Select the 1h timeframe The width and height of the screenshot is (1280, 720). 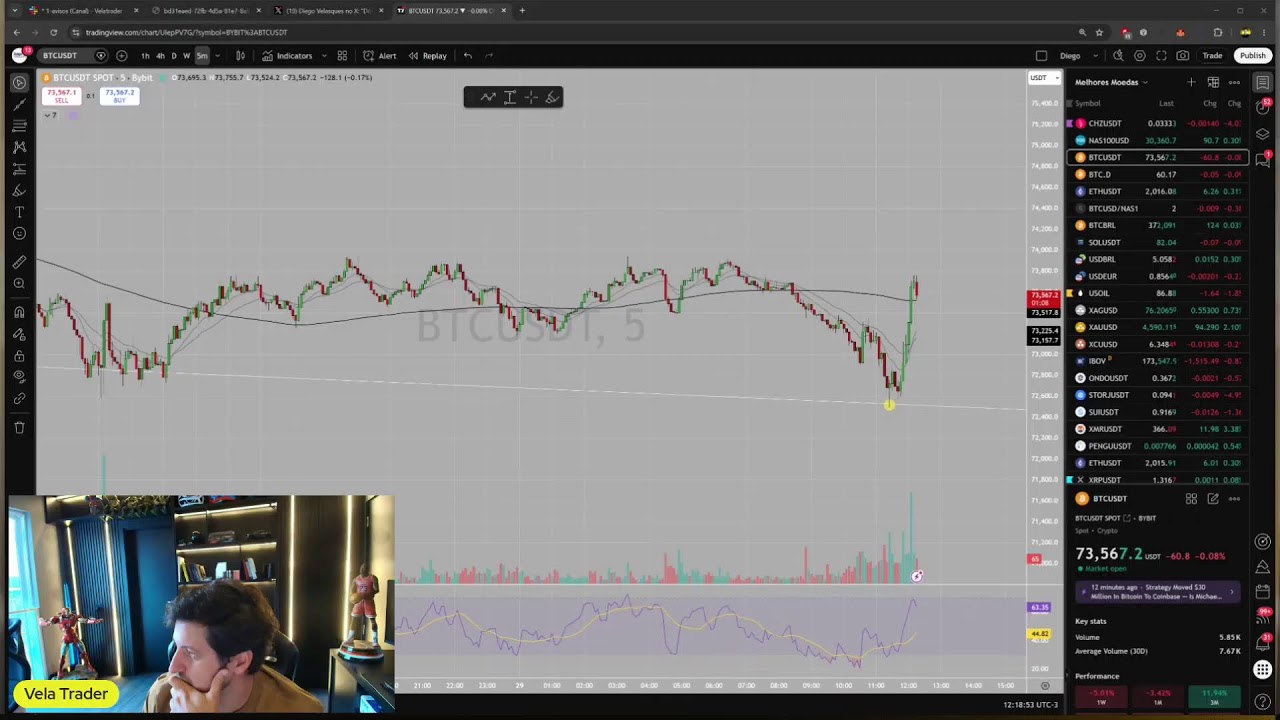(x=146, y=56)
